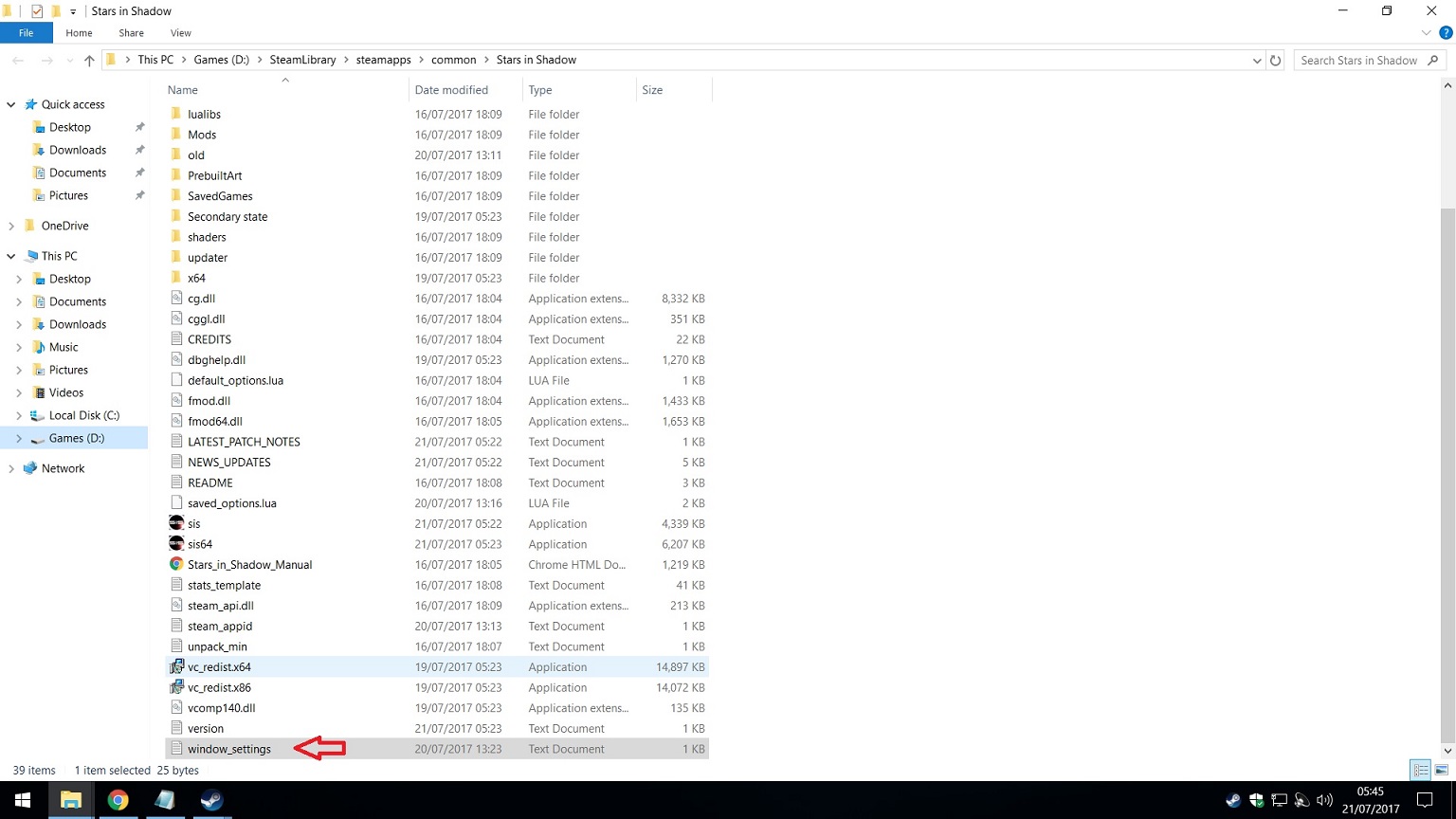Collapse the Quick access section

(11, 104)
